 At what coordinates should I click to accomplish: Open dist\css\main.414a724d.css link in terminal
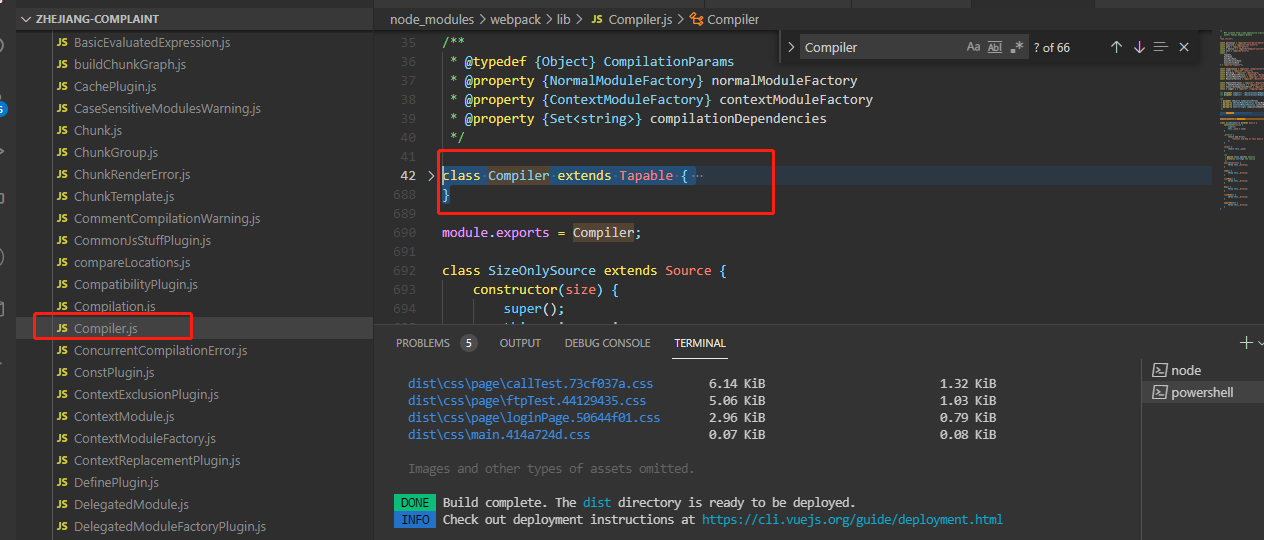point(499,435)
